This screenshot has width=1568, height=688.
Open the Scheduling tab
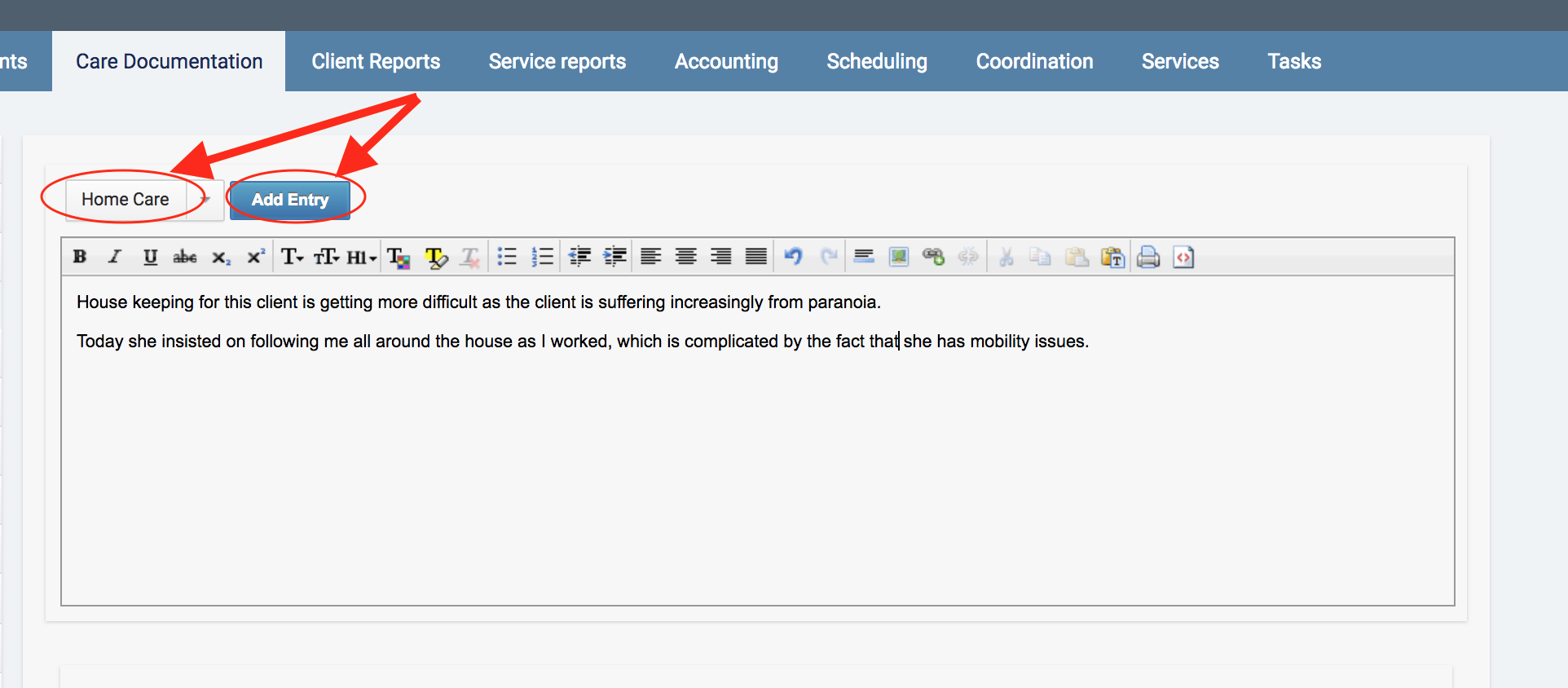877,61
